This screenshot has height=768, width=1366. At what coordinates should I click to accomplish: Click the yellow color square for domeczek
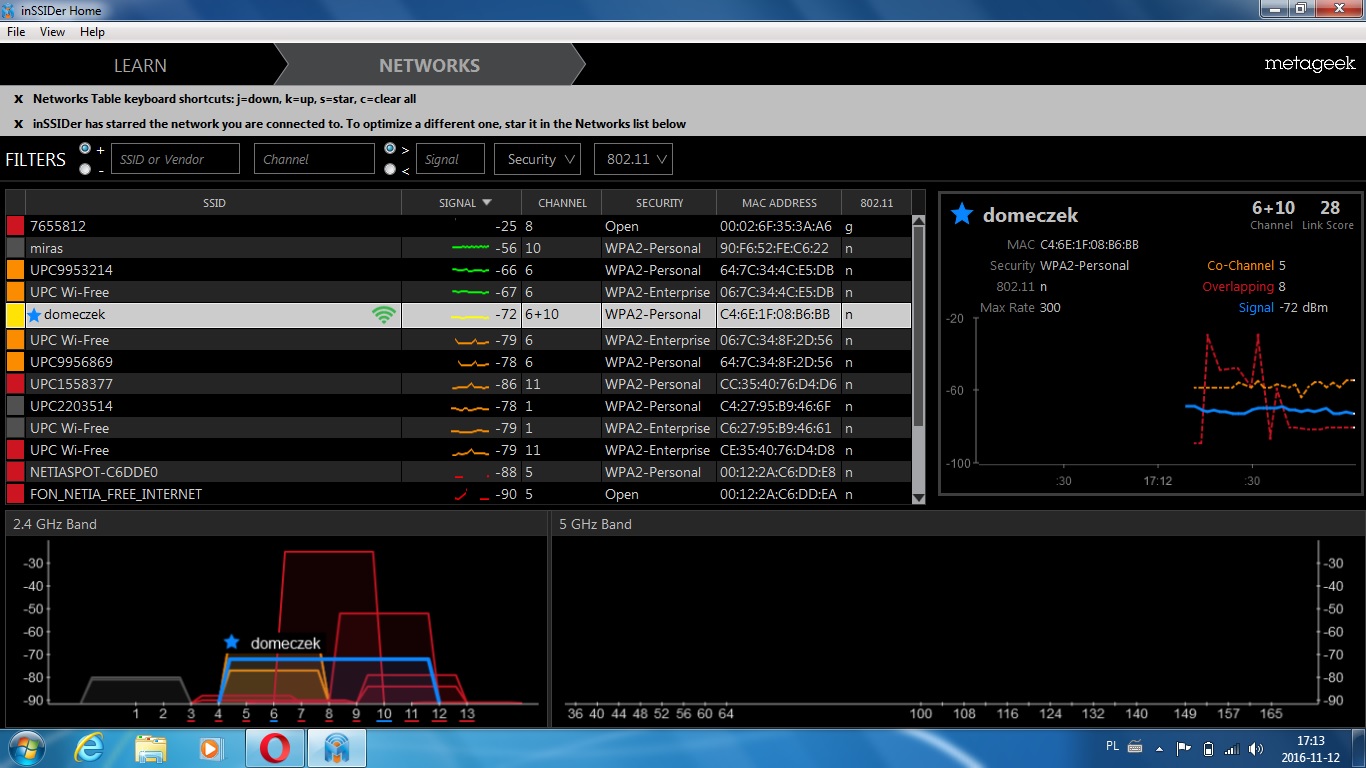15,315
